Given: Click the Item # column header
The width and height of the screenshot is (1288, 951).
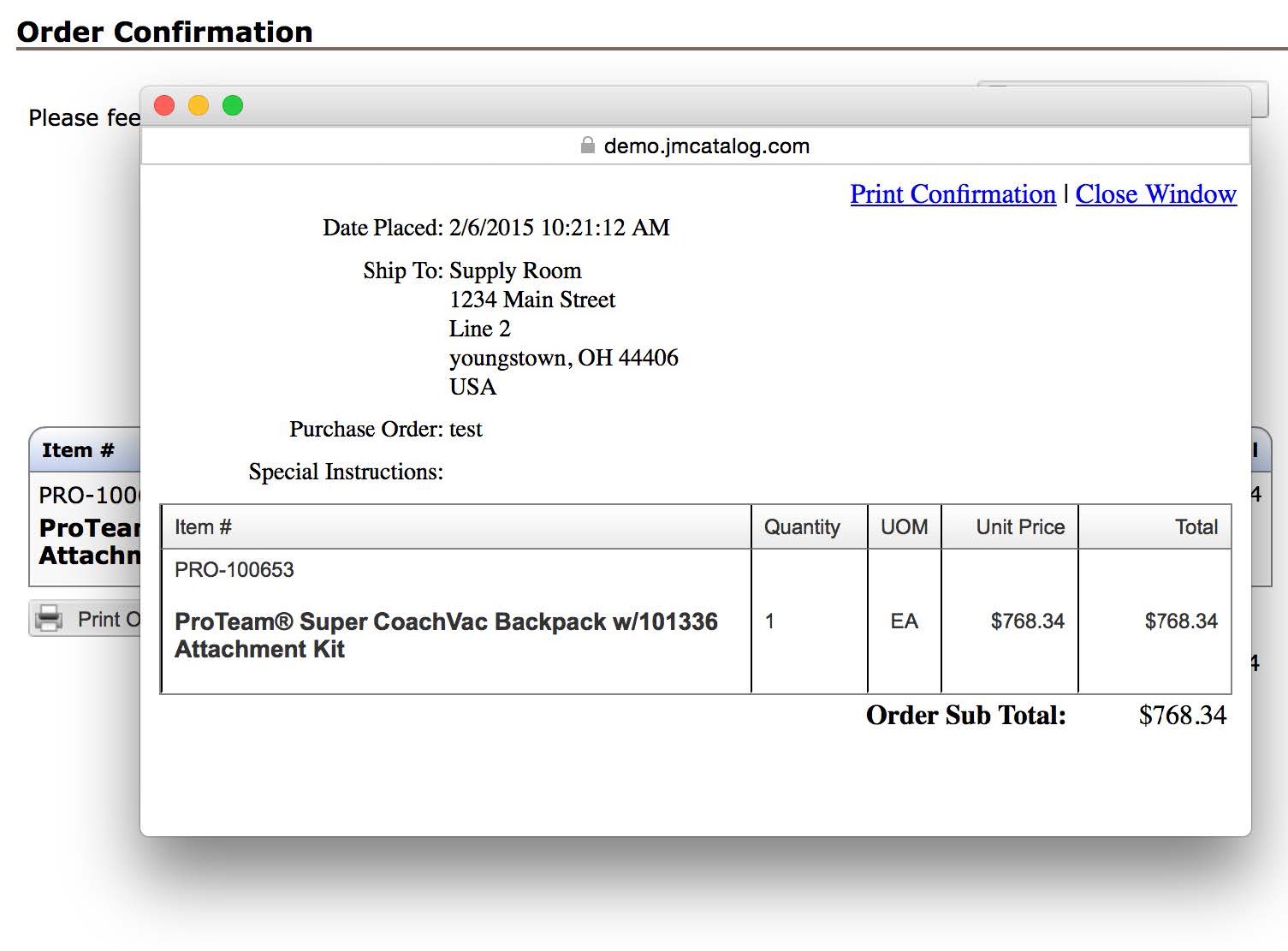Looking at the screenshot, I should [x=203, y=526].
